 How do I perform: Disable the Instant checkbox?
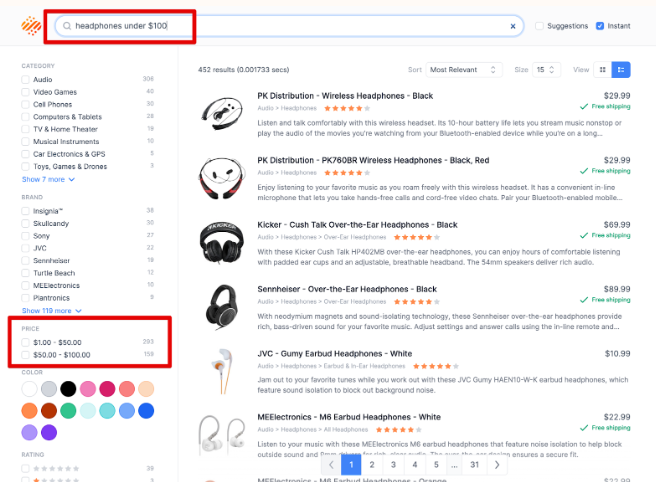point(600,26)
